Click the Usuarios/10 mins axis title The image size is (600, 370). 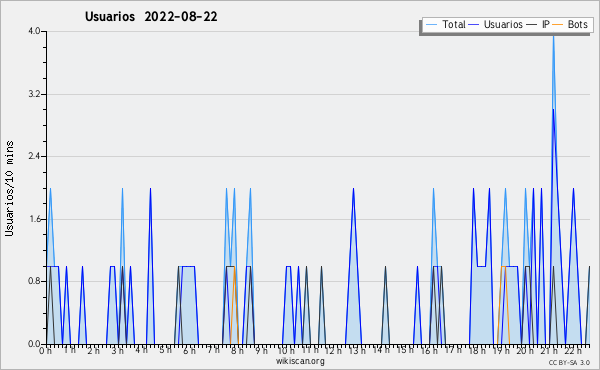pyautogui.click(x=9, y=188)
